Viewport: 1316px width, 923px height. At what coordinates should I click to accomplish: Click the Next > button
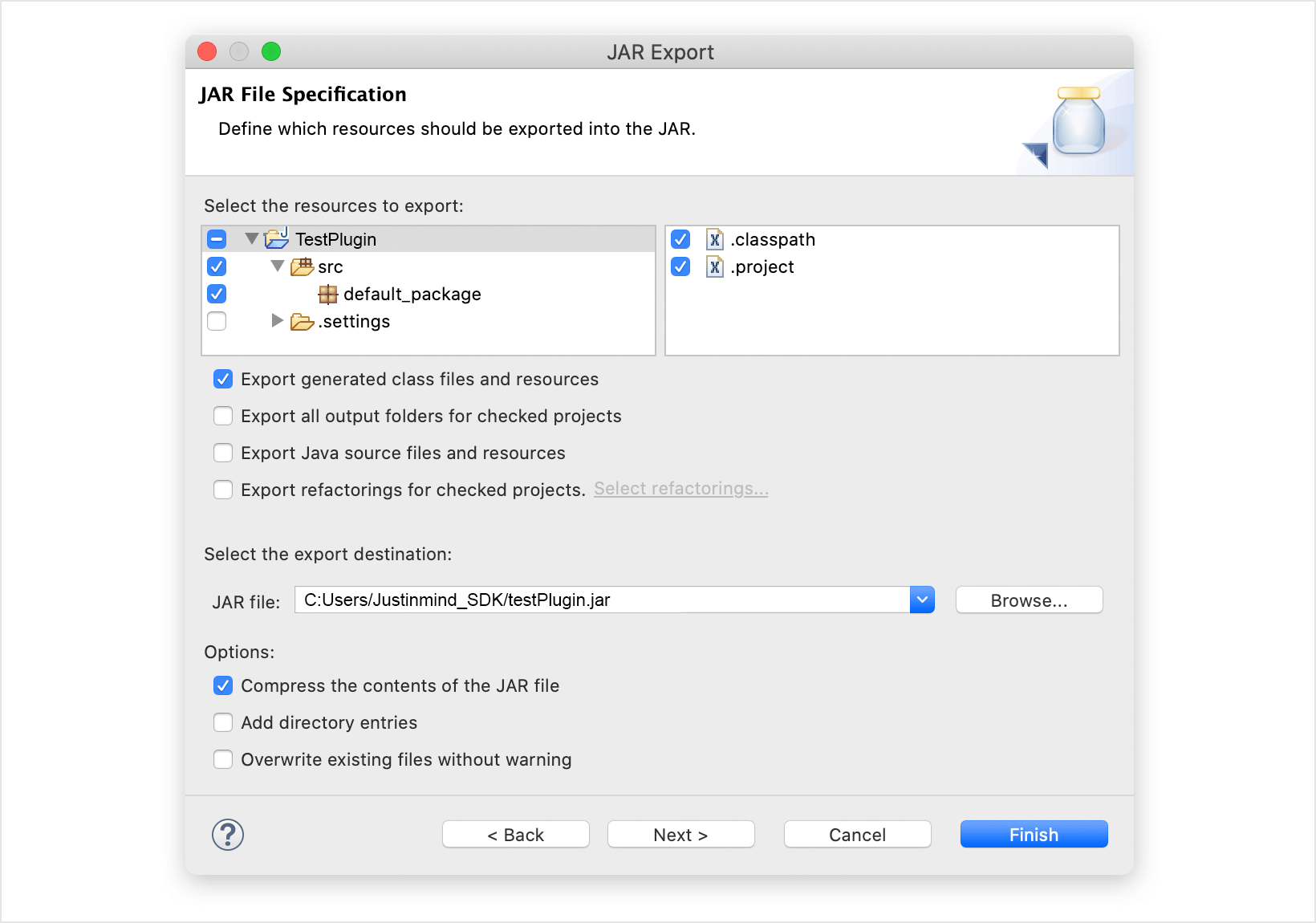(680, 835)
